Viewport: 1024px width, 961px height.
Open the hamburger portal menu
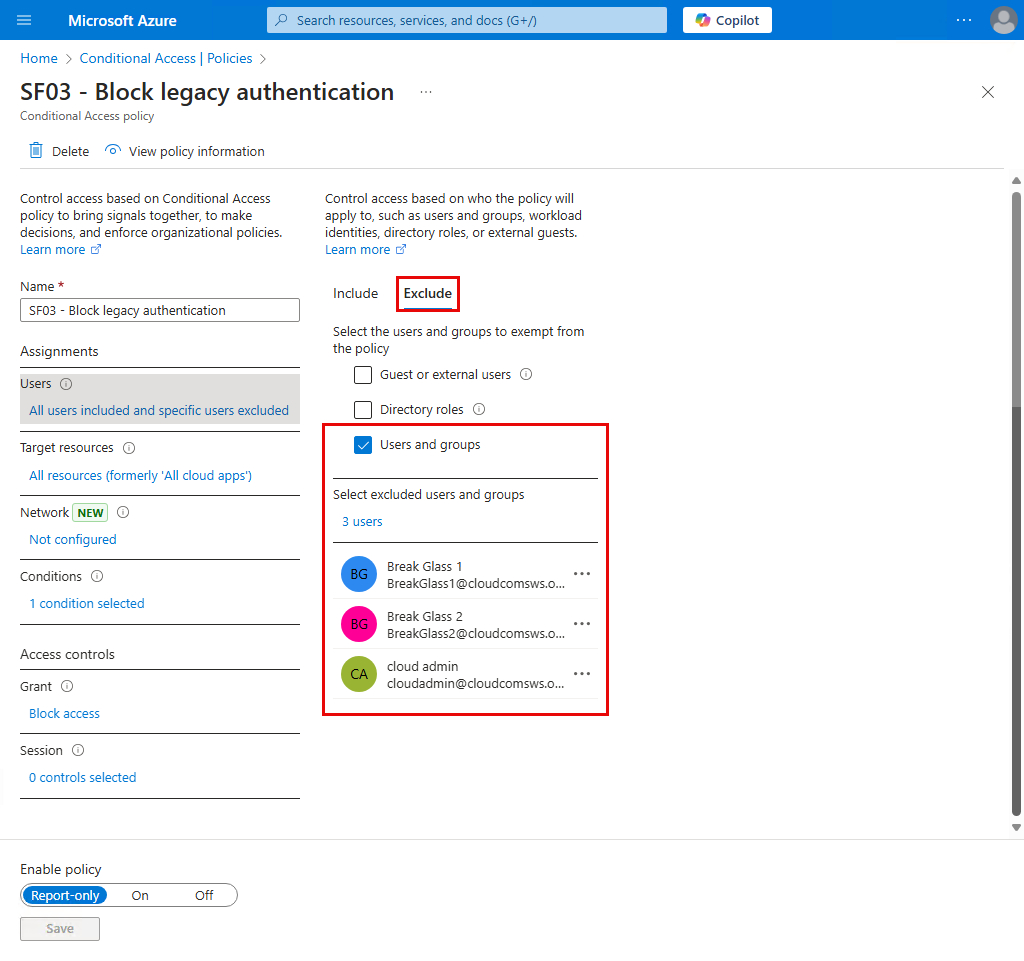(x=24, y=20)
